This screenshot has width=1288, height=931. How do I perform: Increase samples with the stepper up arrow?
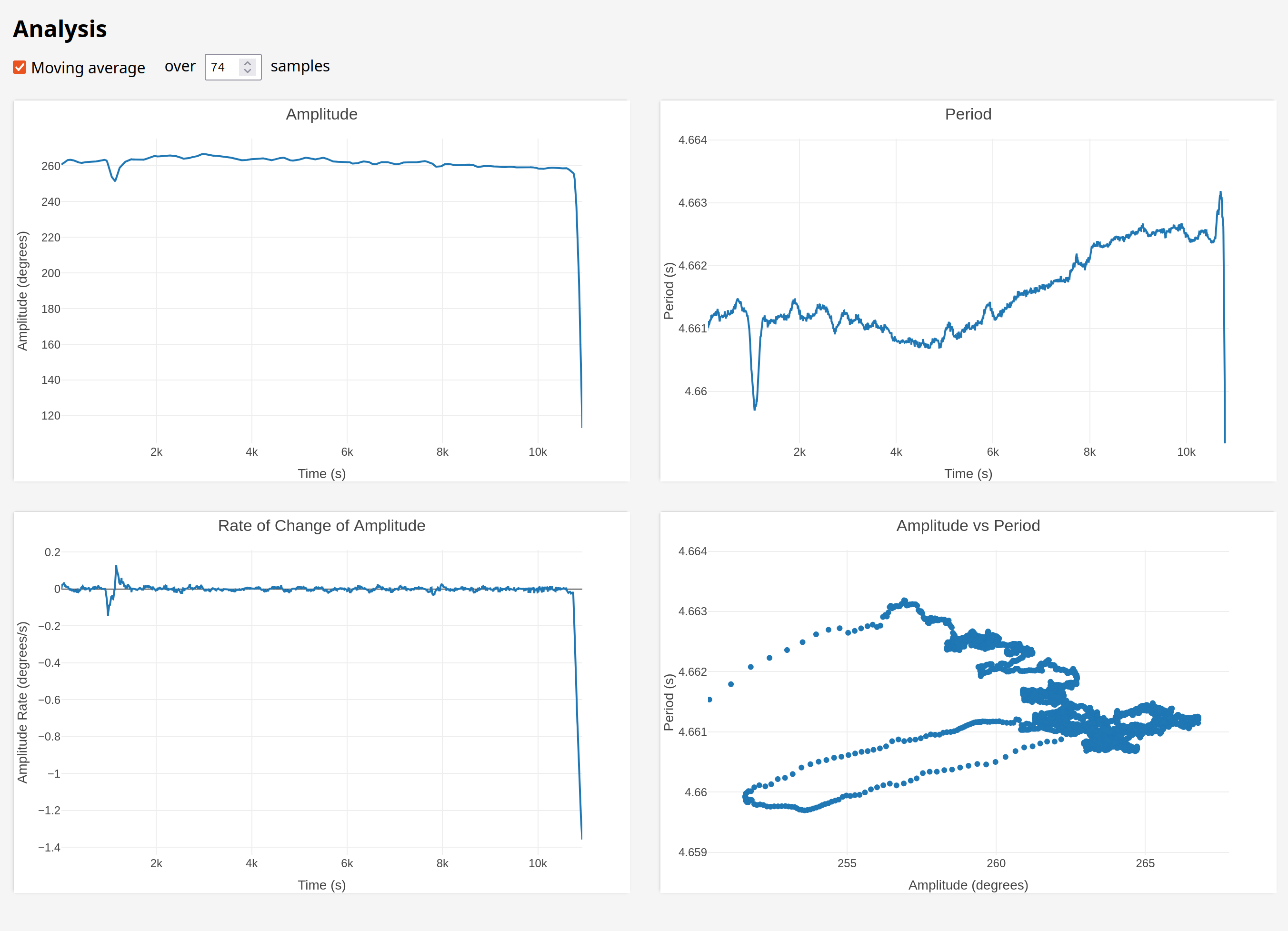248,63
